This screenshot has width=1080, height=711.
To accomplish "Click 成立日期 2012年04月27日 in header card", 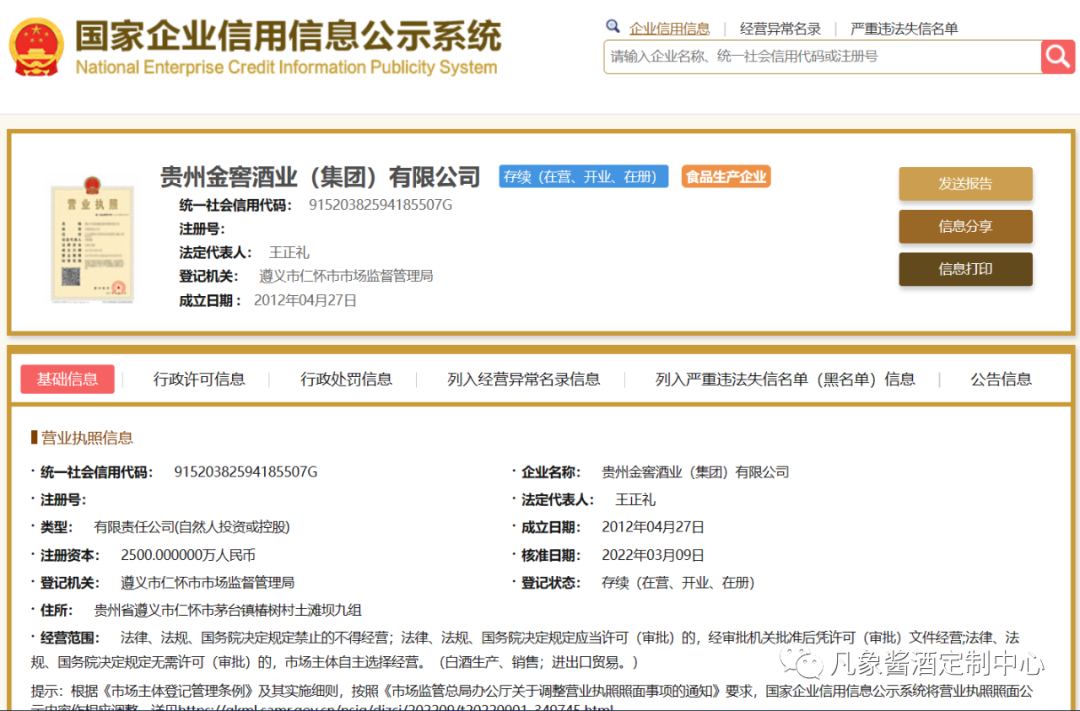I will (x=305, y=300).
